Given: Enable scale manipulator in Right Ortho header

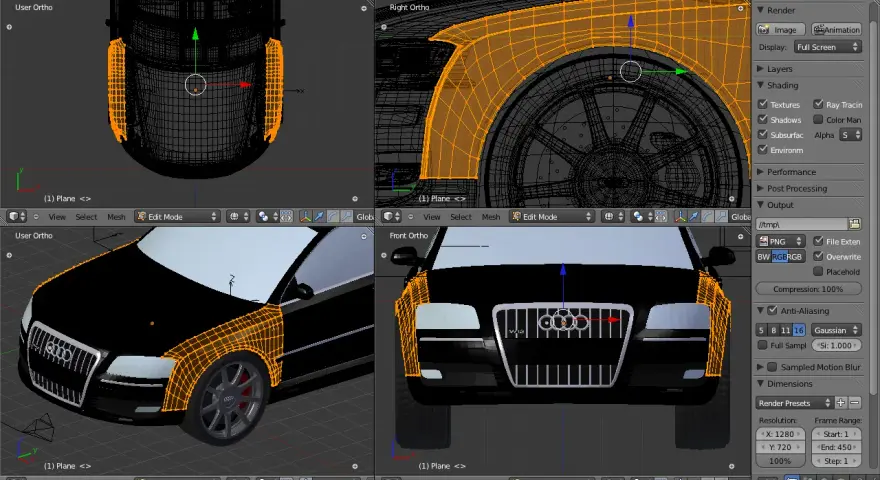Looking at the screenshot, I should pos(722,216).
